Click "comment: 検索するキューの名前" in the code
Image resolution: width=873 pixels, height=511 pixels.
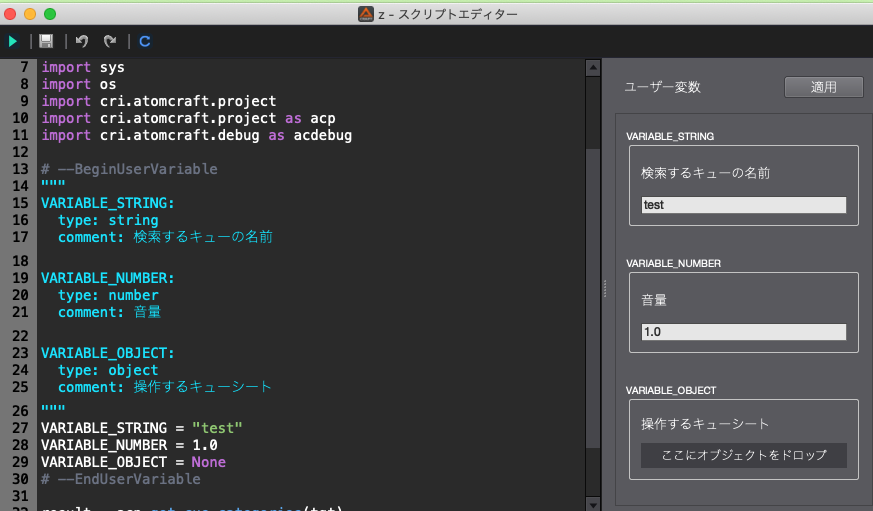[x=165, y=237]
